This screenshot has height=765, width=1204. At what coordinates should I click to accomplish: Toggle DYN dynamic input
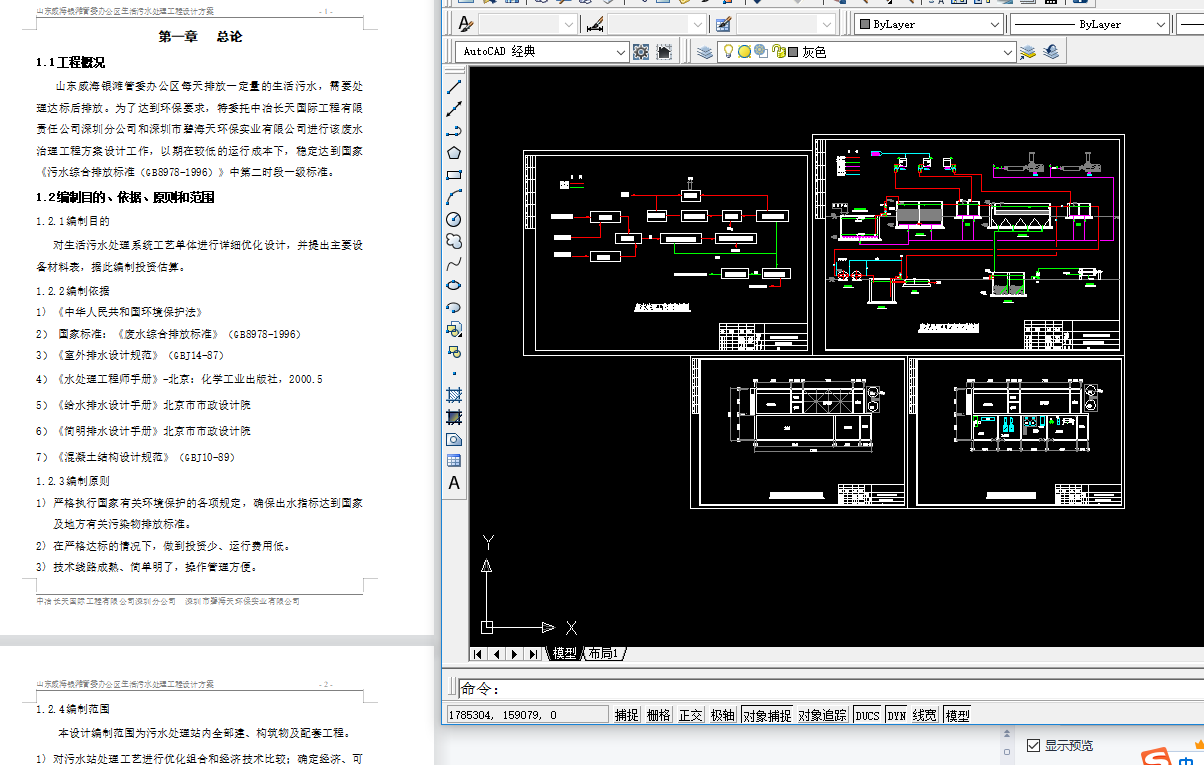(x=896, y=715)
